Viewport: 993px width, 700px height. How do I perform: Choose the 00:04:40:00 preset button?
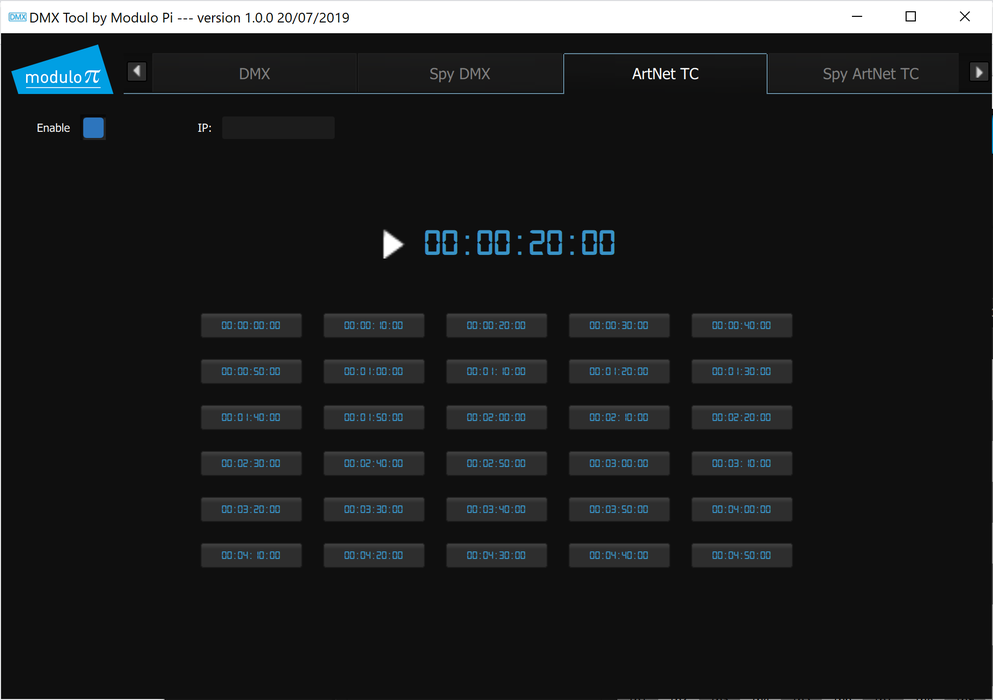pos(619,556)
